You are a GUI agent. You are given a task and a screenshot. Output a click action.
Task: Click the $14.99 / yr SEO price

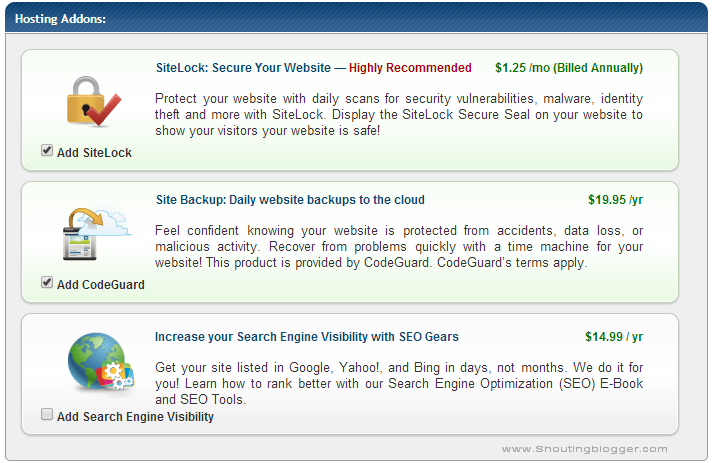(614, 337)
